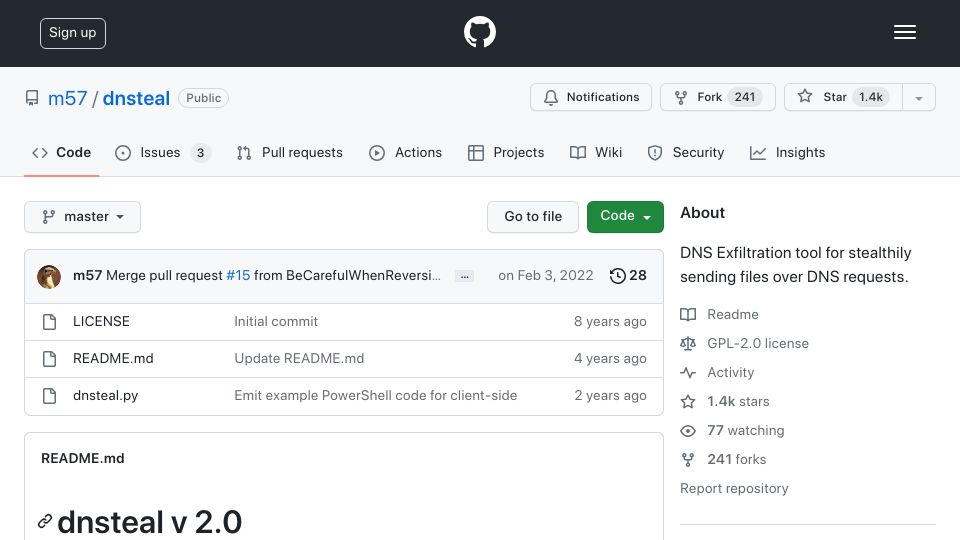Expand the Star lists dropdown arrow
Viewport: 960px width, 540px height.
(x=918, y=98)
